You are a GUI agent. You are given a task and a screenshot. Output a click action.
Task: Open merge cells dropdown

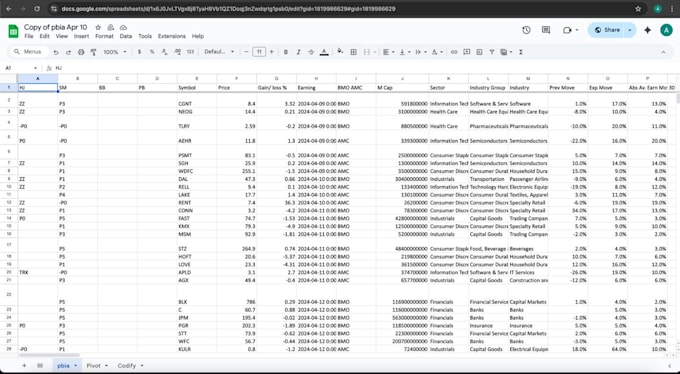point(375,52)
